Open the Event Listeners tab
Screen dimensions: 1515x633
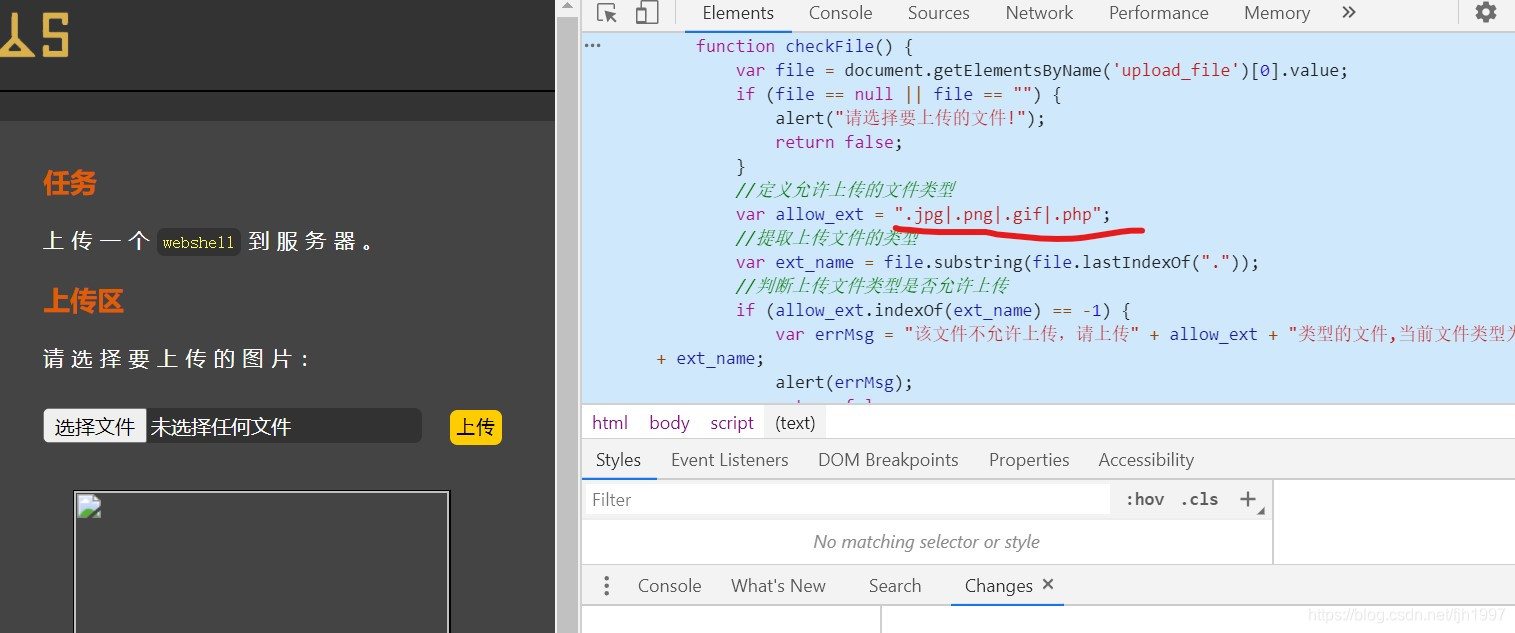point(729,460)
